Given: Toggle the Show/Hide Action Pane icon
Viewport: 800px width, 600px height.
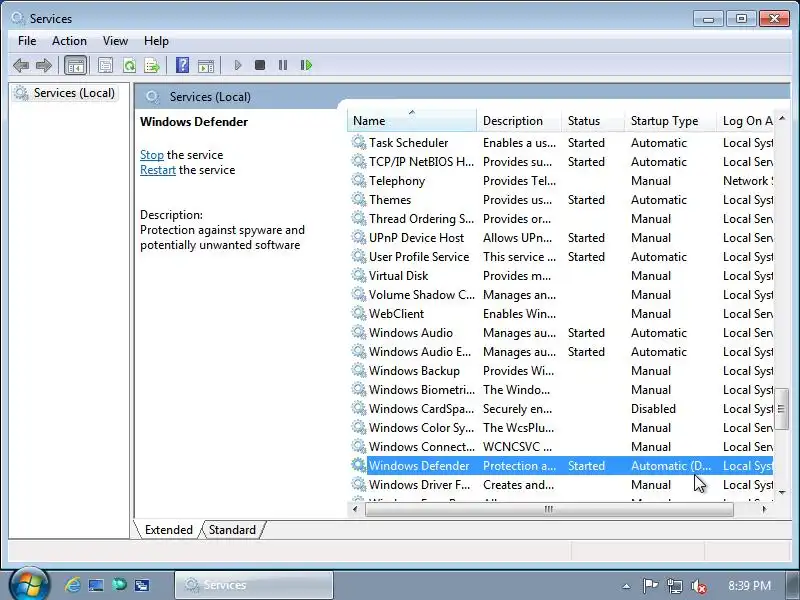Looking at the screenshot, I should [x=206, y=65].
